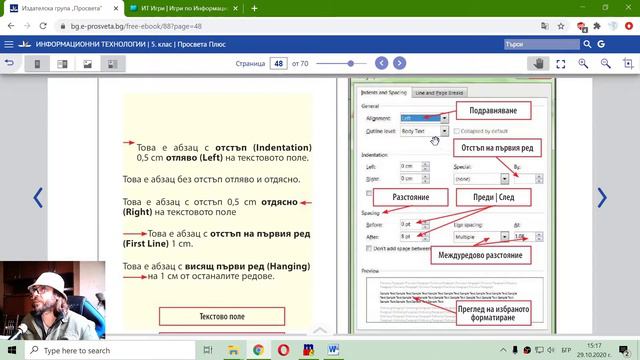Zoom out with the magnifier minus icon
This screenshot has height=360, width=640.
point(606,64)
